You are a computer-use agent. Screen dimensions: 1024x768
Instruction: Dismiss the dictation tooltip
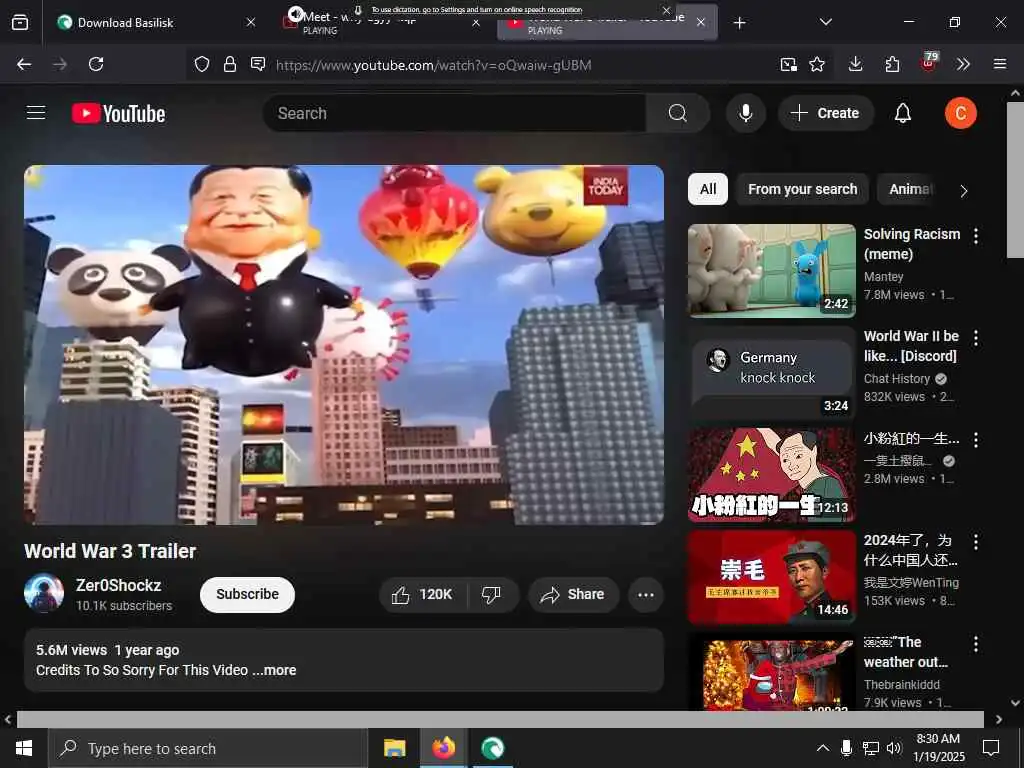point(666,10)
